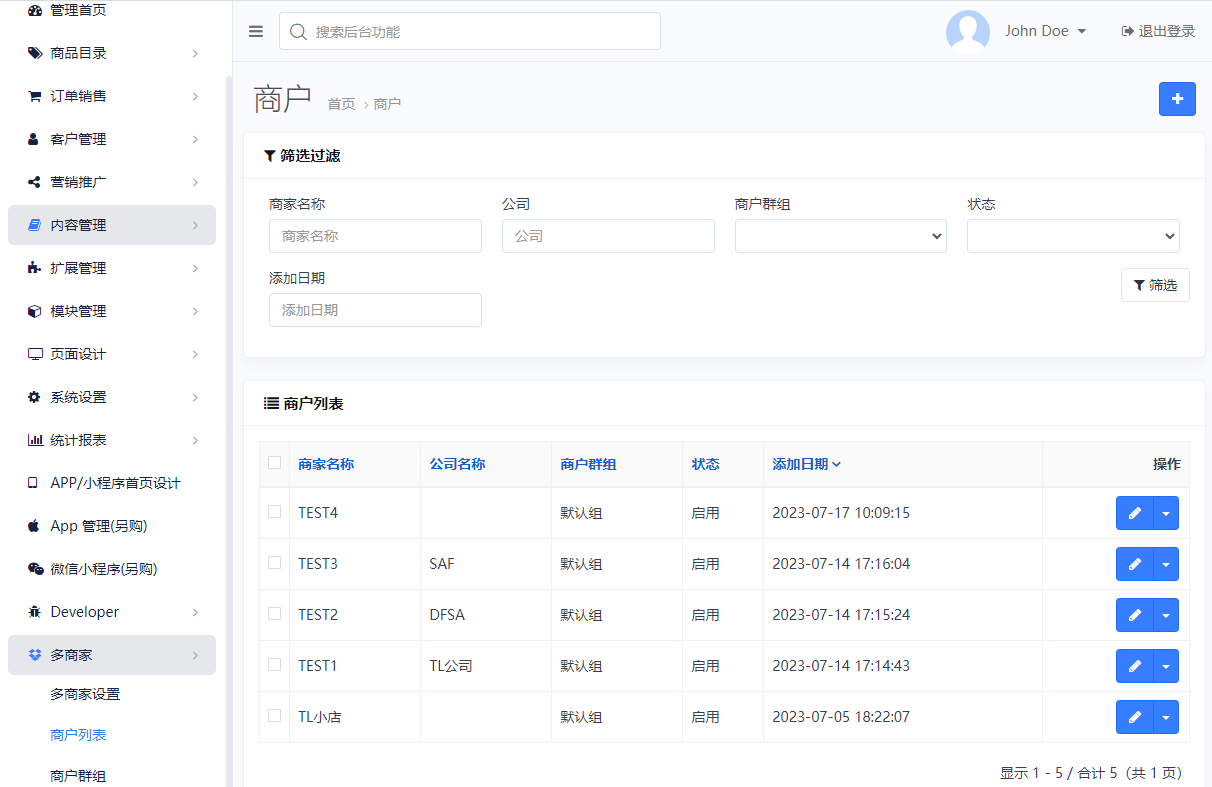The width and height of the screenshot is (1212, 787).
Task: Click the 首页 breadcrumb link
Action: 341,104
